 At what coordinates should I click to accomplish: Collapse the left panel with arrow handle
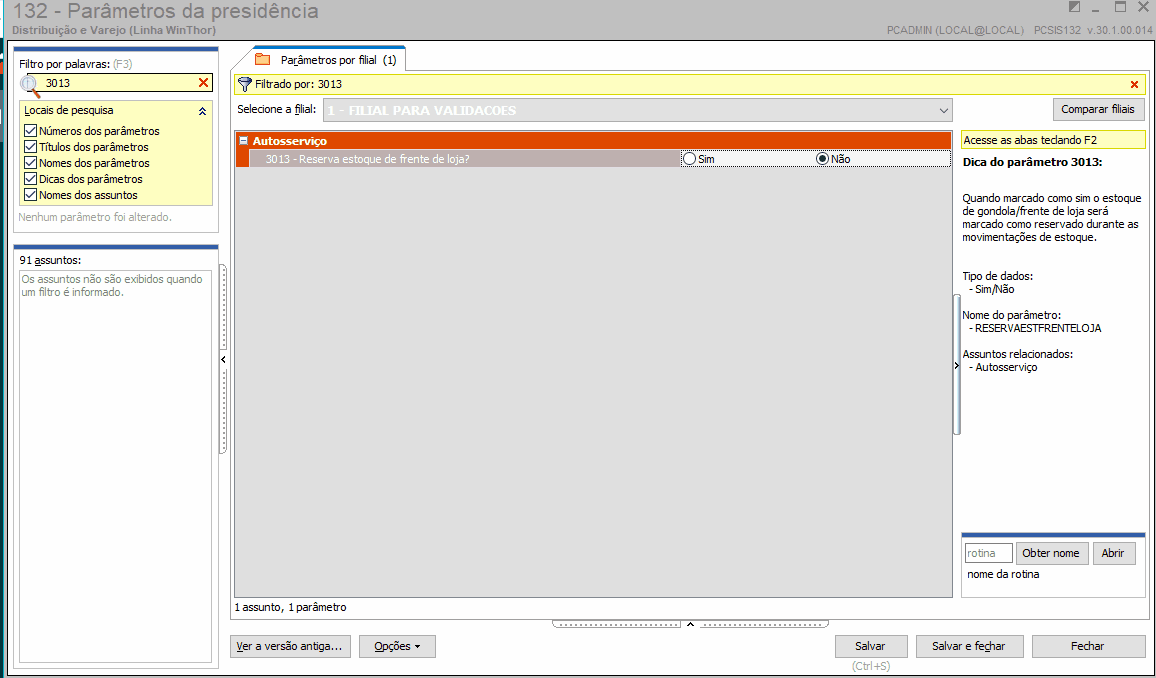point(223,360)
